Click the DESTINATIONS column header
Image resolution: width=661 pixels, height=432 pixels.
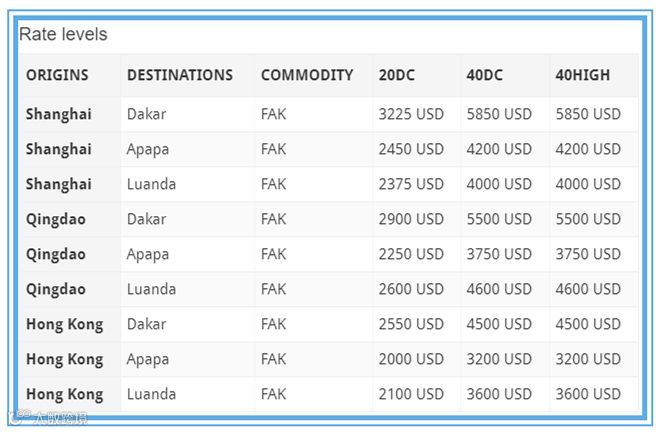[180, 75]
